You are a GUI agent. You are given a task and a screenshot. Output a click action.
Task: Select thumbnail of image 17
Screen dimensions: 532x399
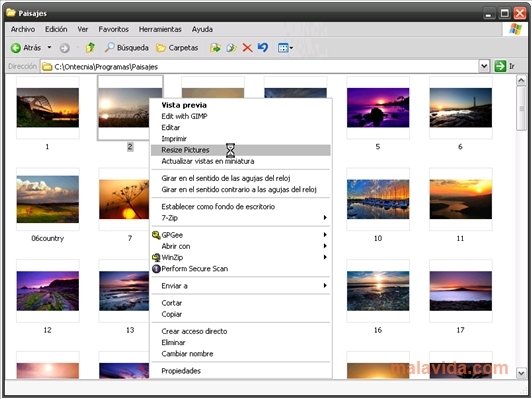(460, 291)
